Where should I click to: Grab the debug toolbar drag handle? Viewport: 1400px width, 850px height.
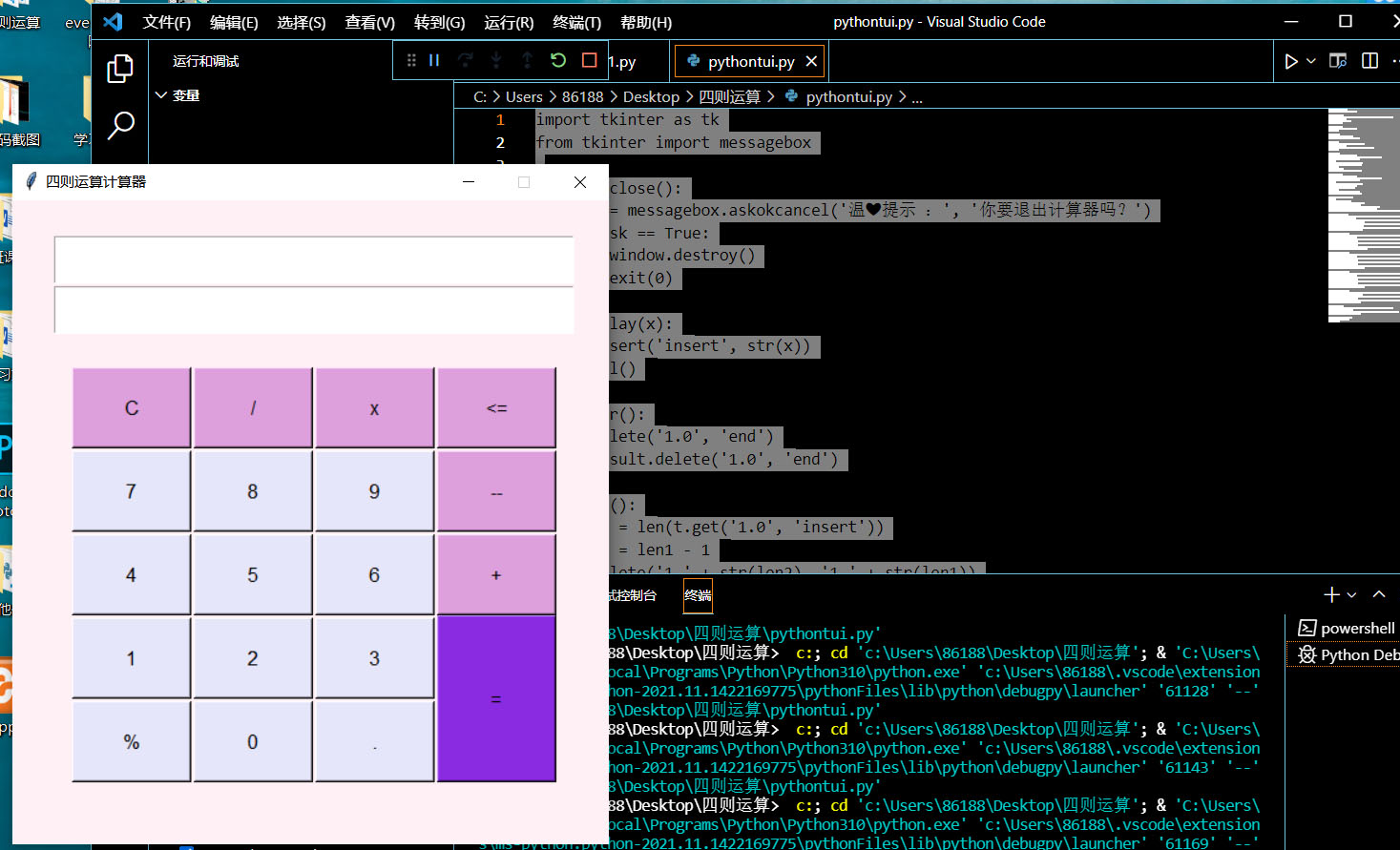pos(411,60)
